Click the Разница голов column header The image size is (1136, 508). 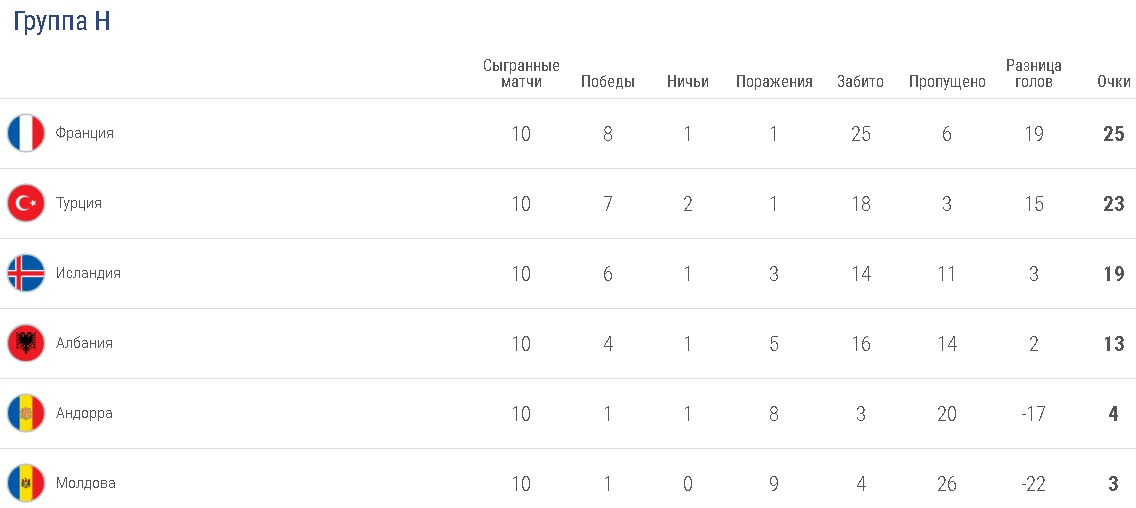1034,73
